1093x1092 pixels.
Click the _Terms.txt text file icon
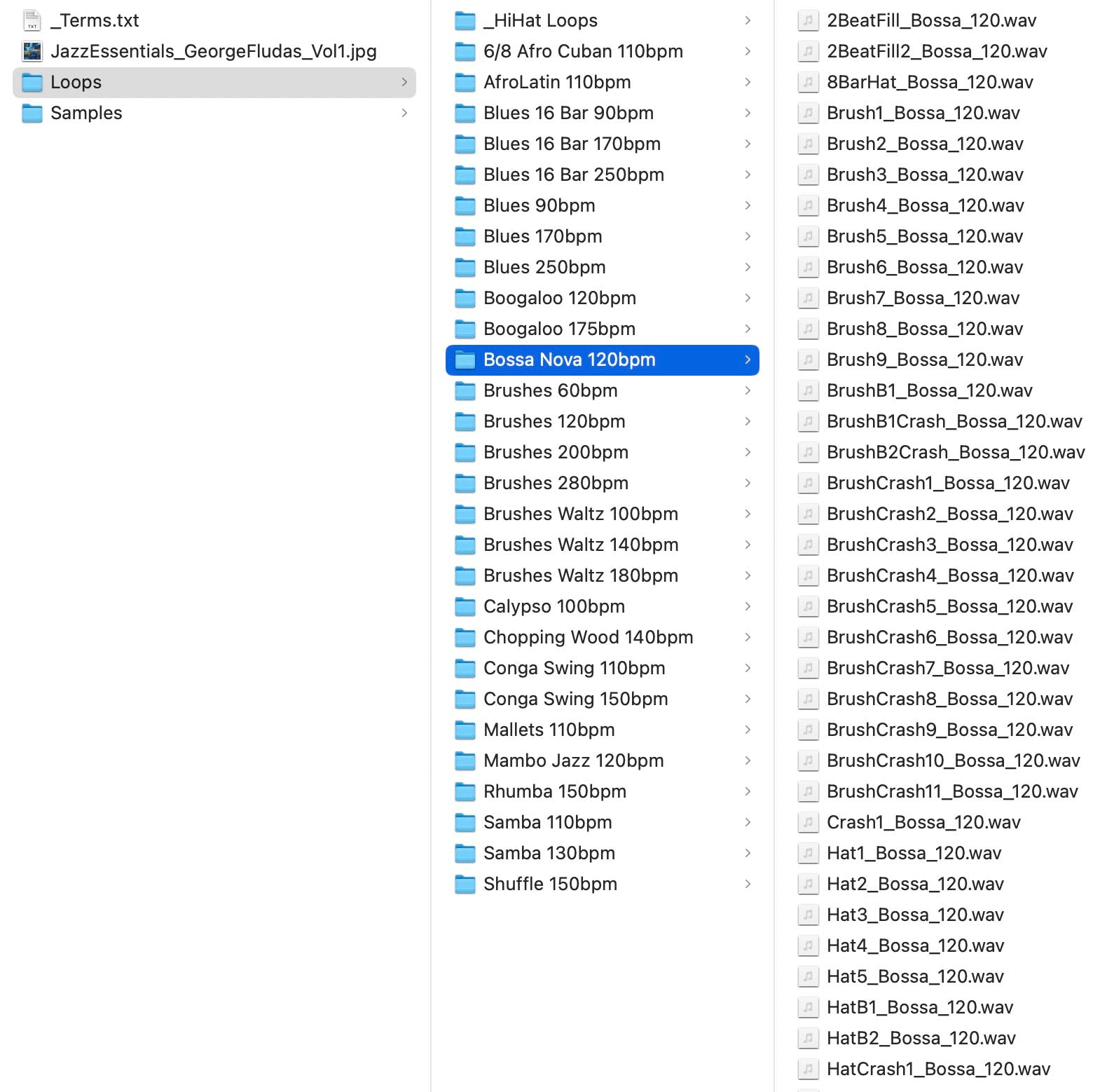tap(32, 20)
